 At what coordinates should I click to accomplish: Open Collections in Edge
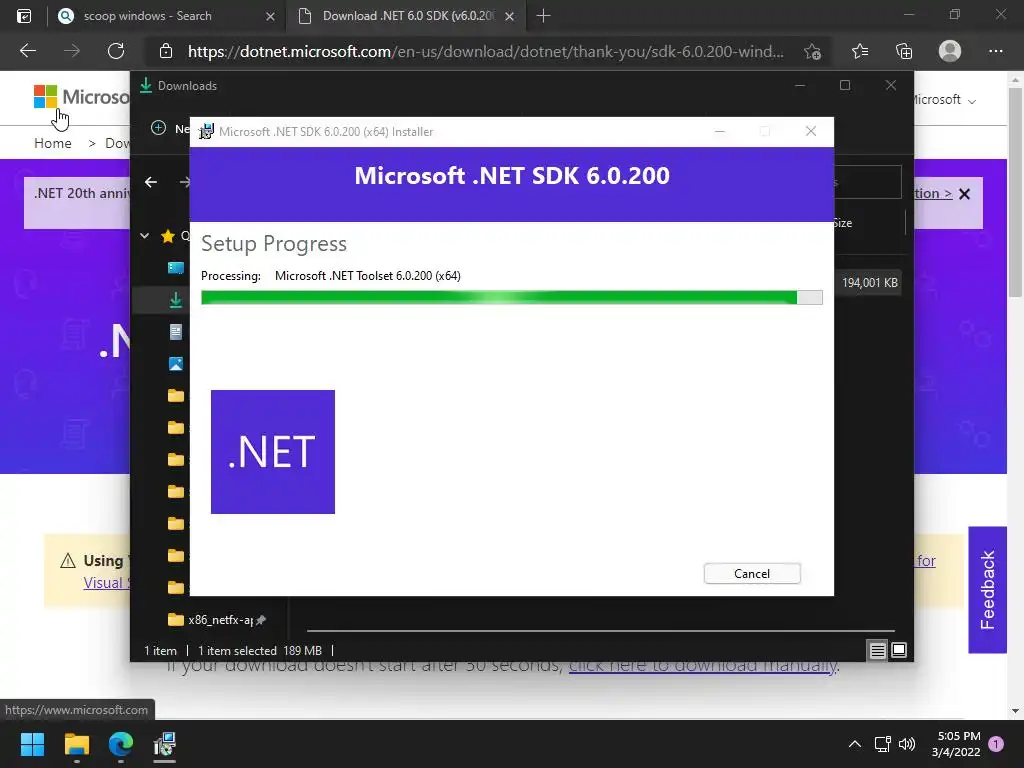pos(904,51)
